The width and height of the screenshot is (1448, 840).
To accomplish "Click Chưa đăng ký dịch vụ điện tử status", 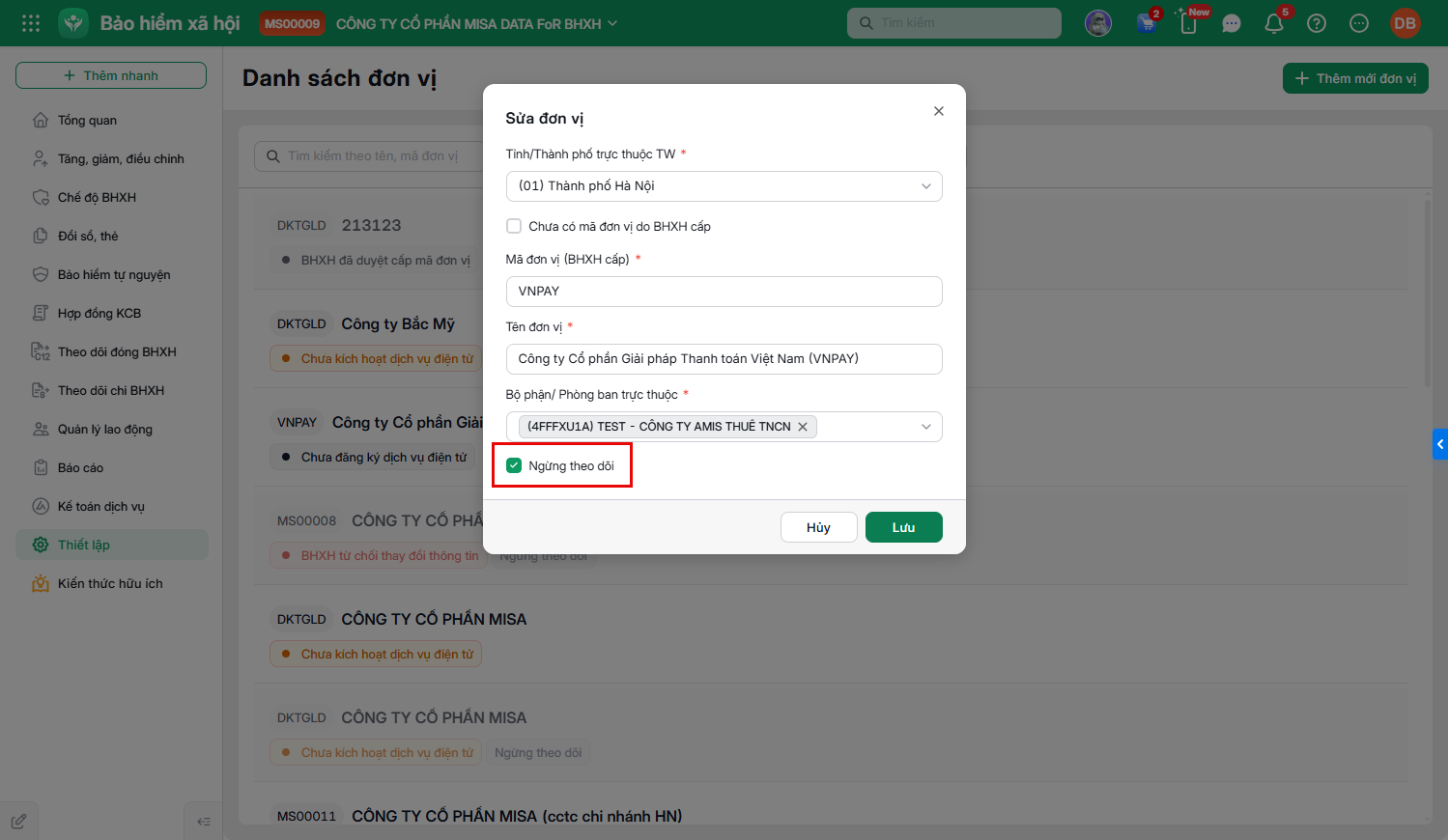I will pos(373,458).
